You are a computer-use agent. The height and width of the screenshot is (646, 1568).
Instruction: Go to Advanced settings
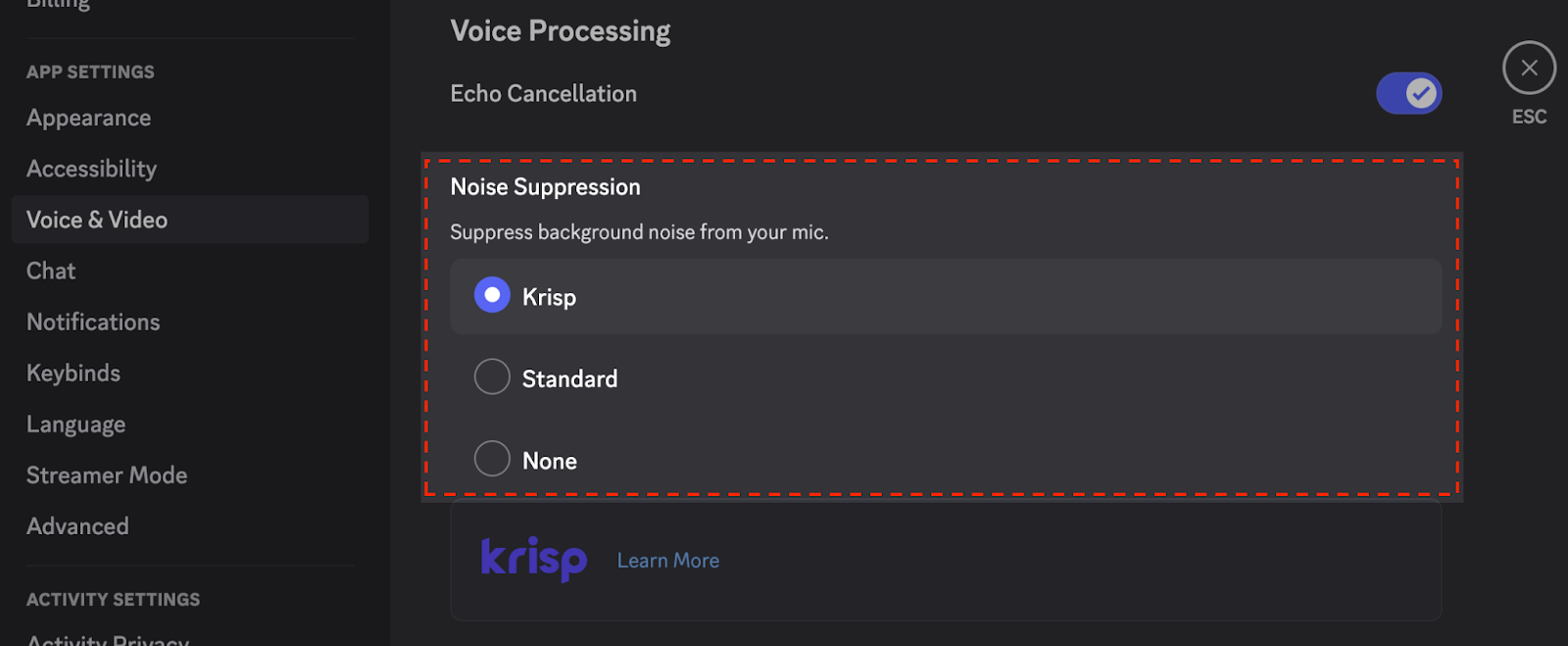[x=77, y=526]
